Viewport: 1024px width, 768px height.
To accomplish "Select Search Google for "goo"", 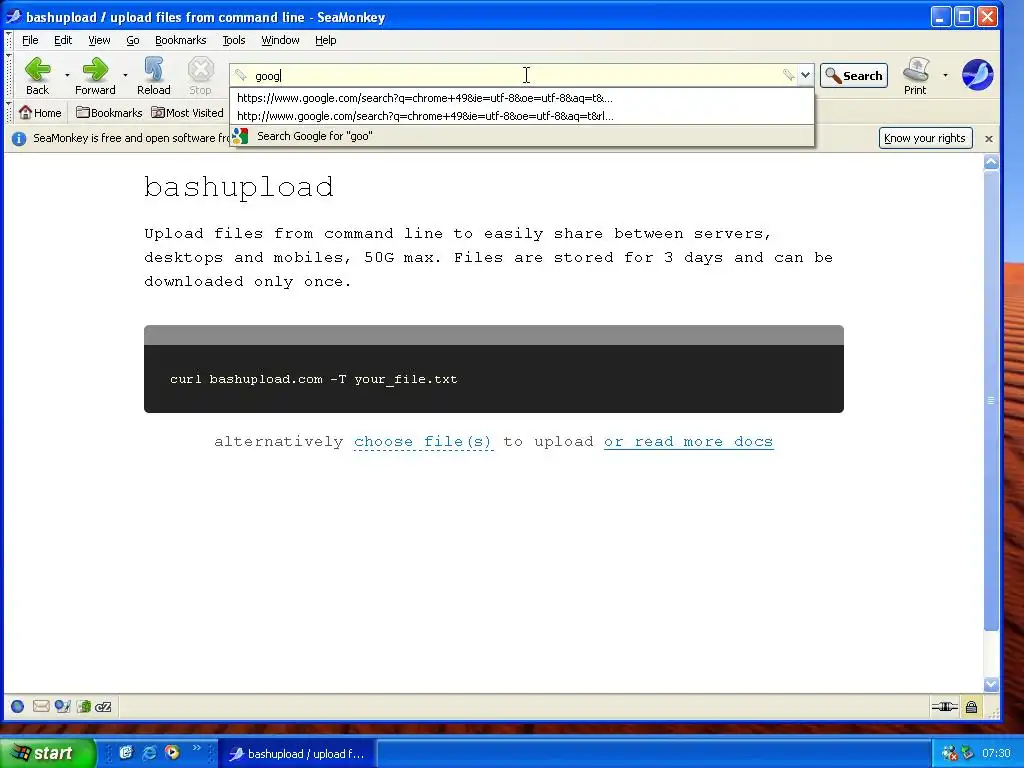I will pos(522,136).
